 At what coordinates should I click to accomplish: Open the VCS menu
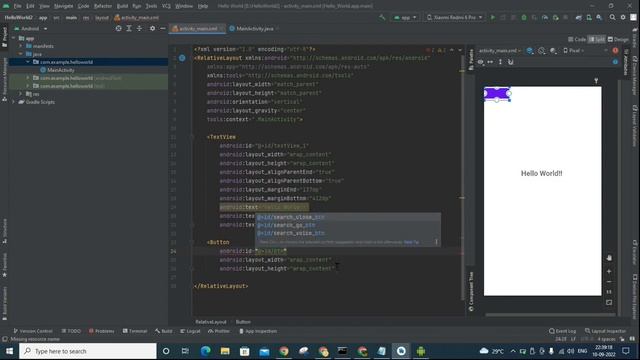(x=166, y=6)
